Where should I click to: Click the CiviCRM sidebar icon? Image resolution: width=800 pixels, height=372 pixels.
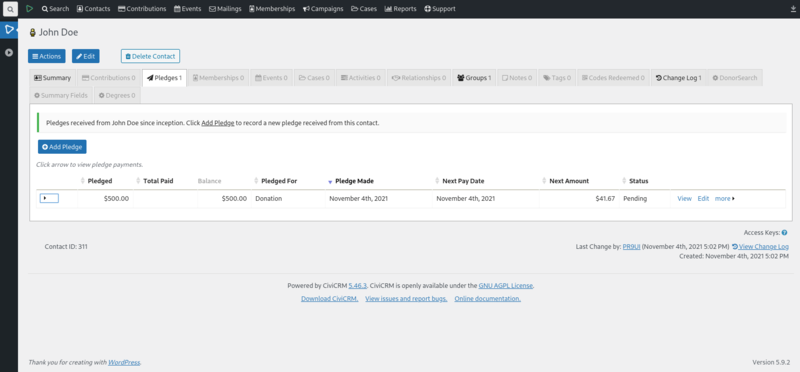pyautogui.click(x=9, y=30)
